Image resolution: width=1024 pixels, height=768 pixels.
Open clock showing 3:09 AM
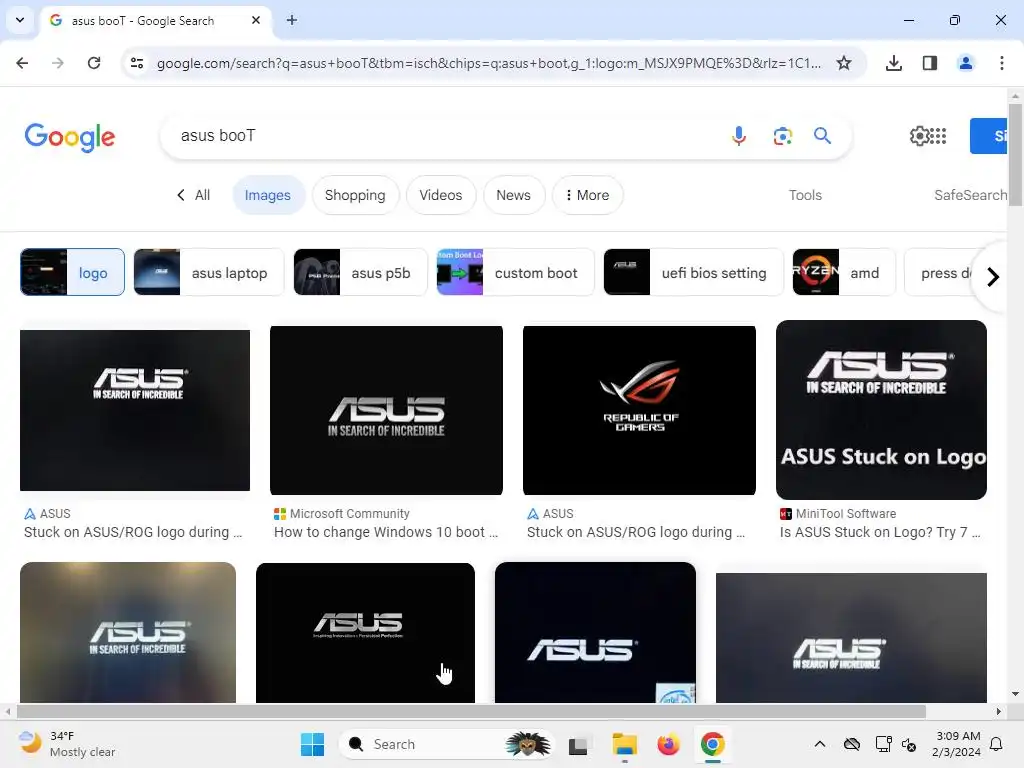(x=957, y=744)
